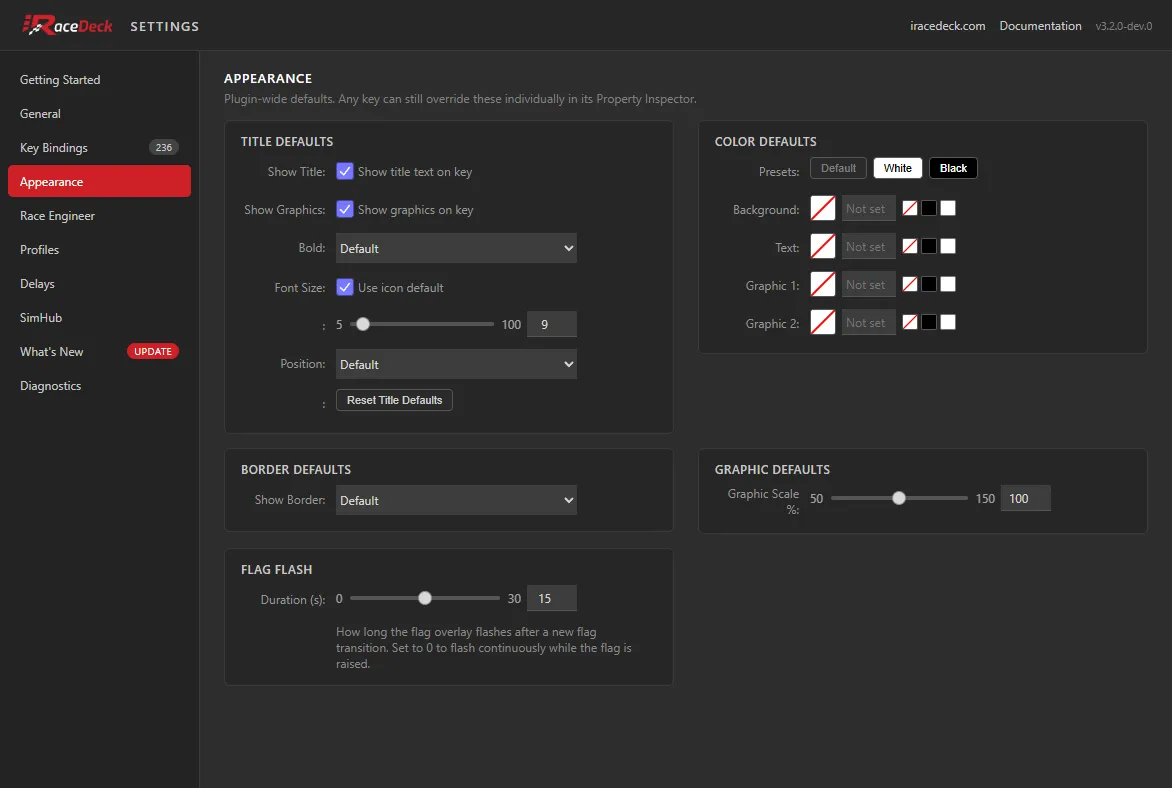The height and width of the screenshot is (788, 1172).
Task: Toggle Show title text on key checkbox
Action: tap(345, 171)
